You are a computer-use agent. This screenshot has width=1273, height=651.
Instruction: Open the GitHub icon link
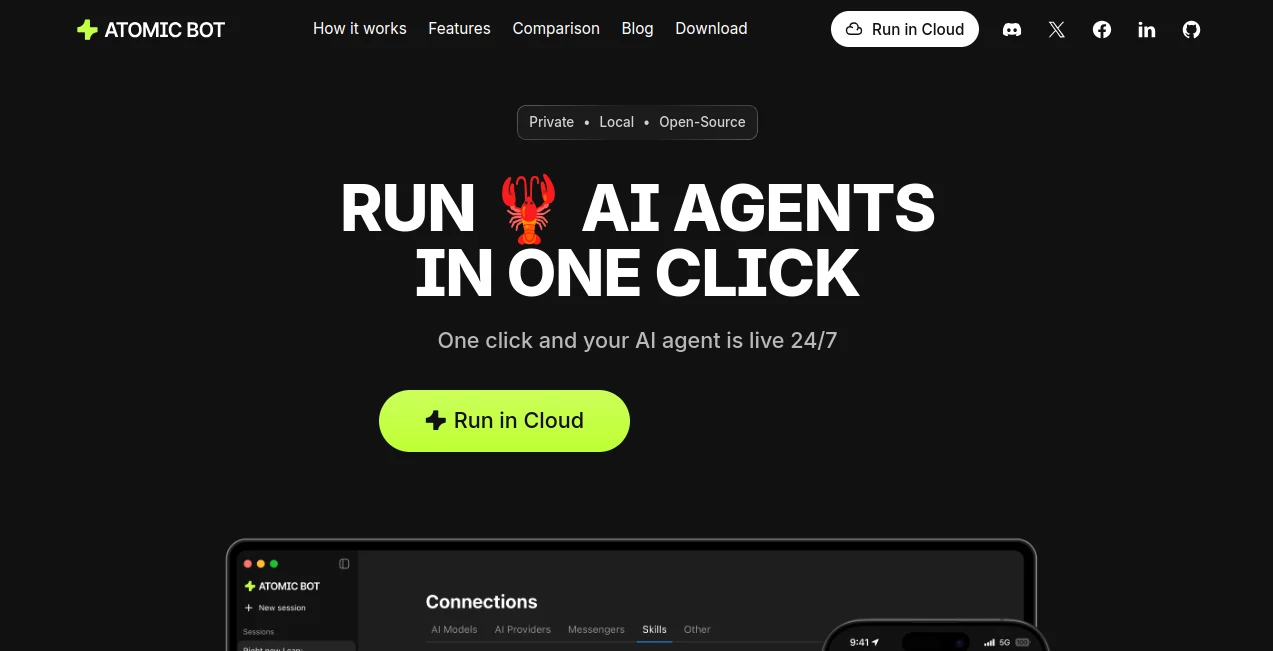coord(1191,30)
